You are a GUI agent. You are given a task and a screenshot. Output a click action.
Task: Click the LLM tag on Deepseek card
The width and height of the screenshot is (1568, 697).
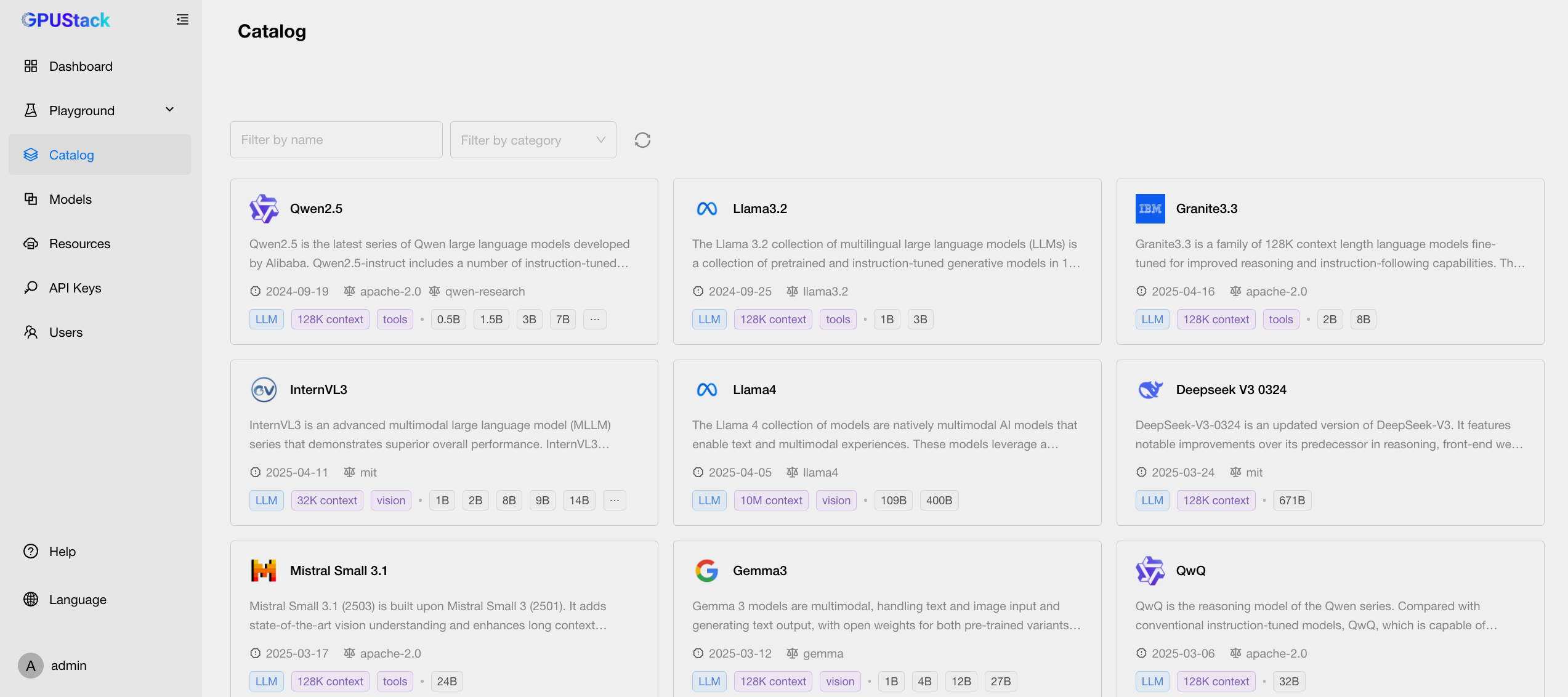pos(1152,501)
